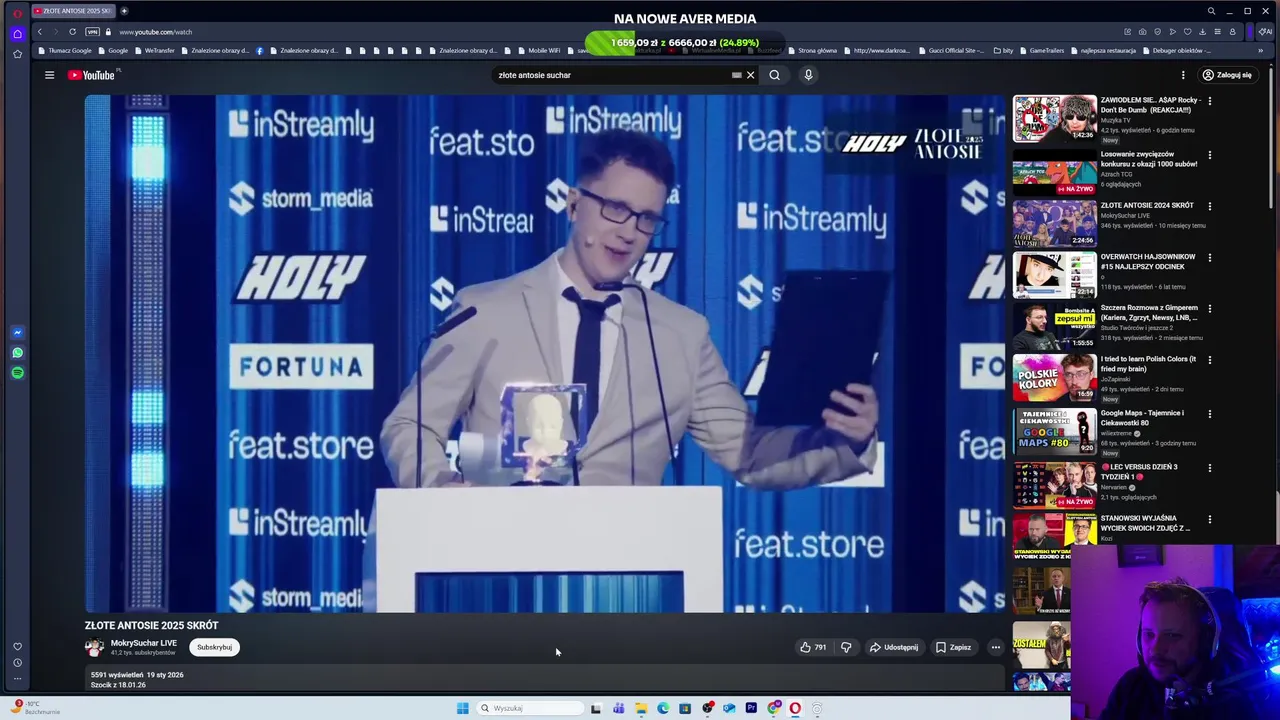
Task: Open Messenger in the Opera sidebar
Action: [17, 332]
